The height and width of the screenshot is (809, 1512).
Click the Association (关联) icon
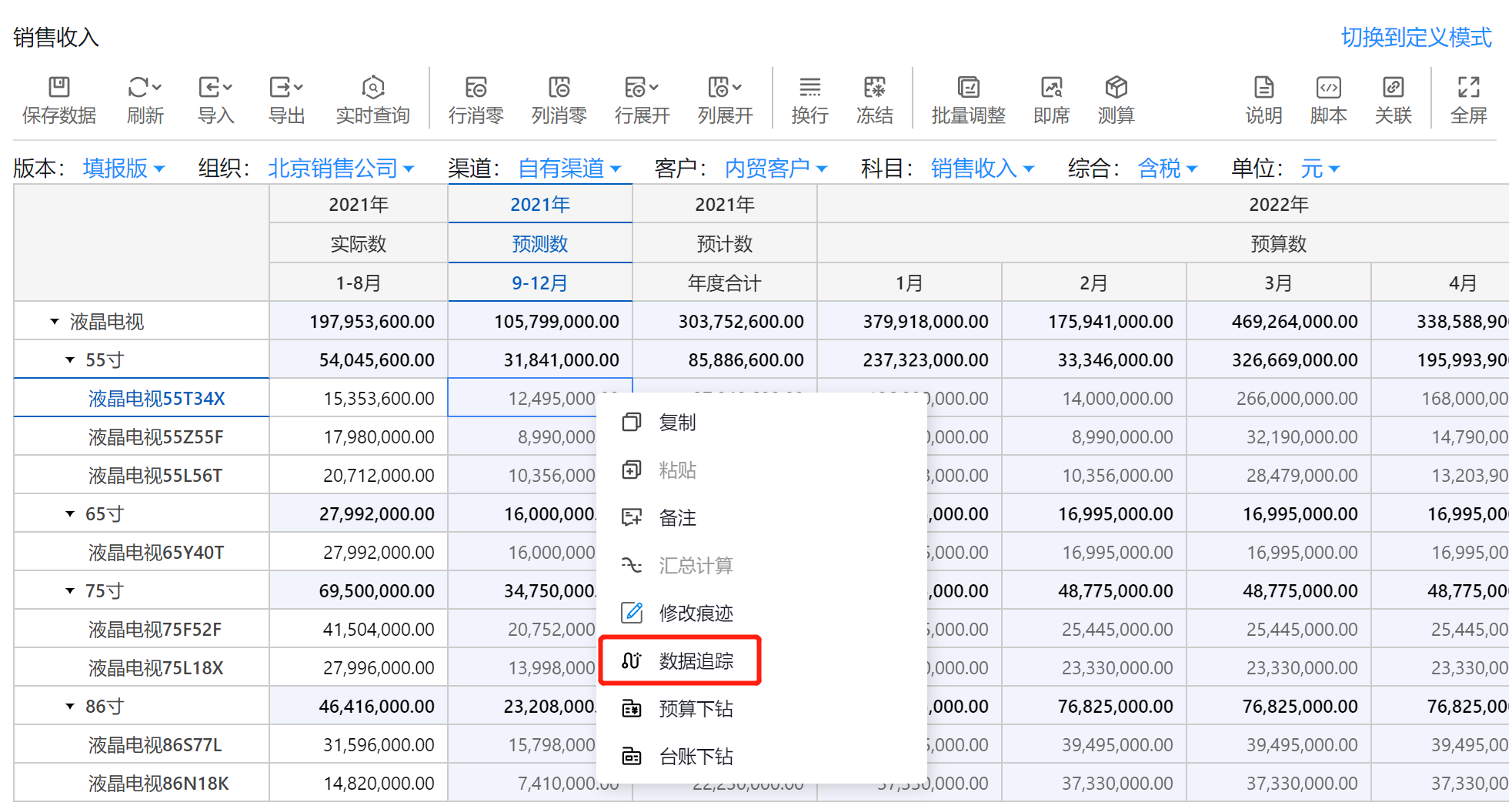1393,88
